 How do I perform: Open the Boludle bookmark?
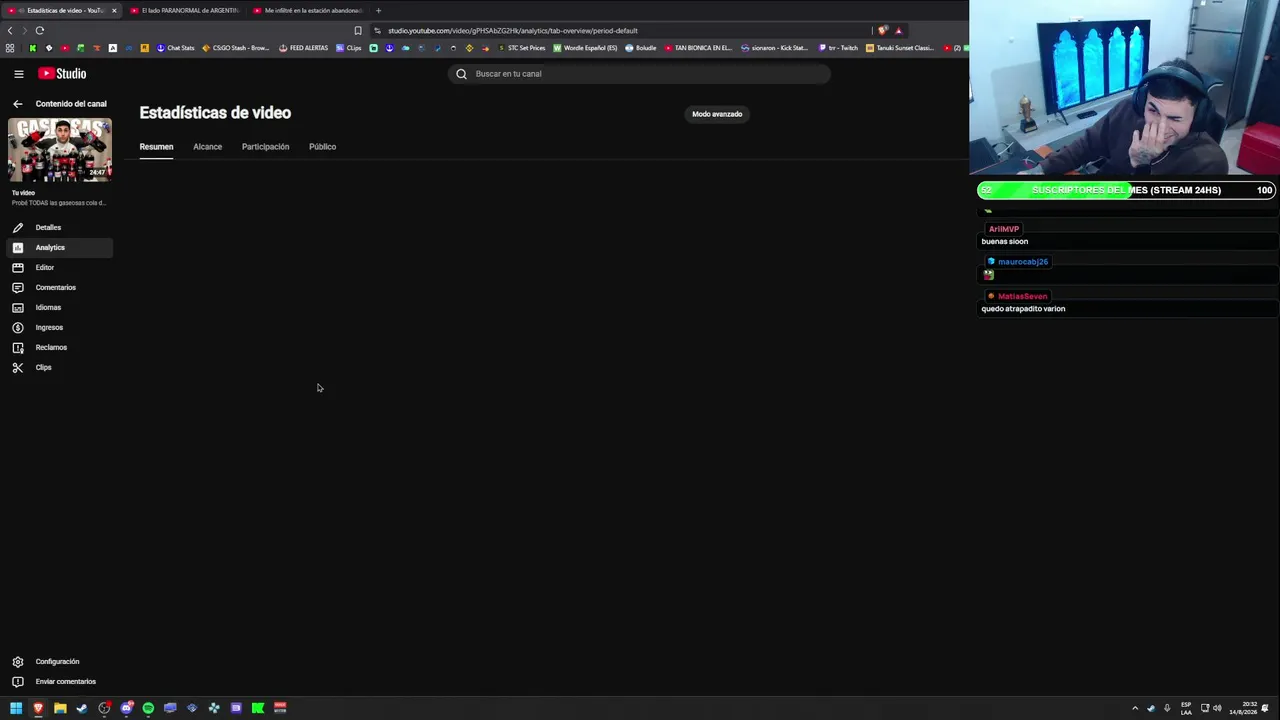point(641,48)
